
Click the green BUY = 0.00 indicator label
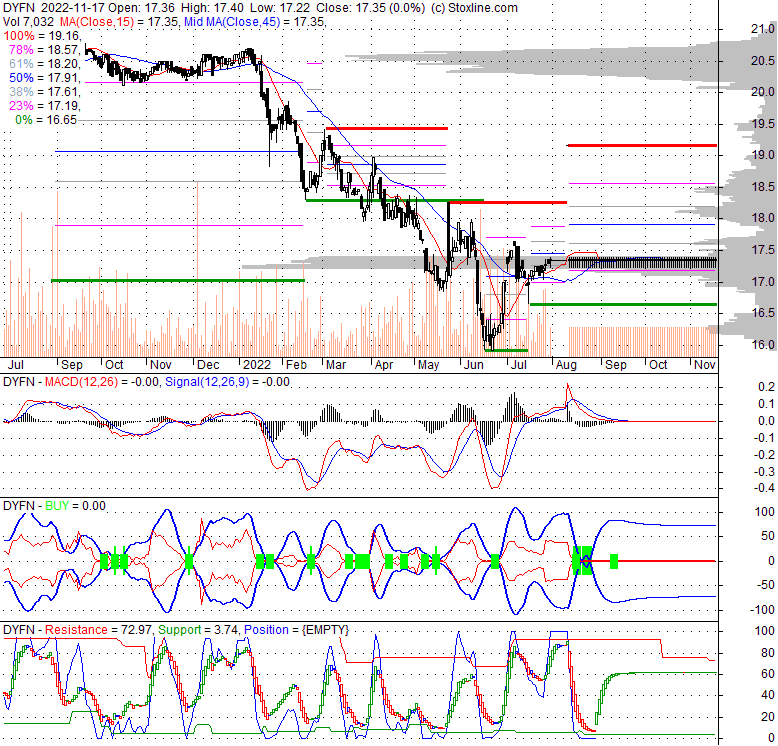(75, 506)
